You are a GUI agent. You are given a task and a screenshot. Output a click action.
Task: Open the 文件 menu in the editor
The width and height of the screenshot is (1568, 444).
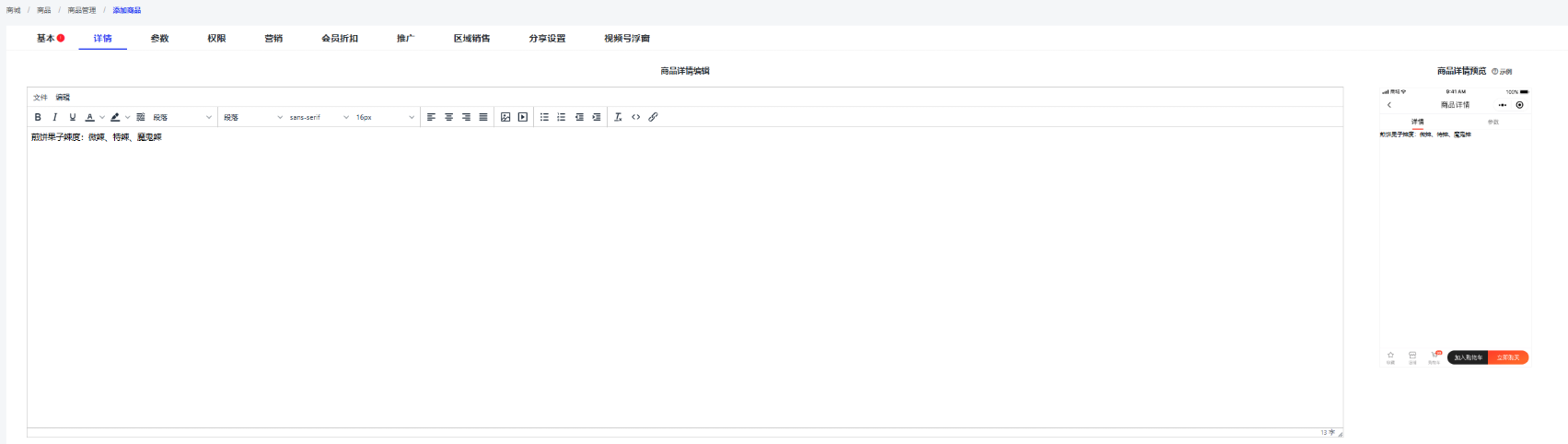41,97
